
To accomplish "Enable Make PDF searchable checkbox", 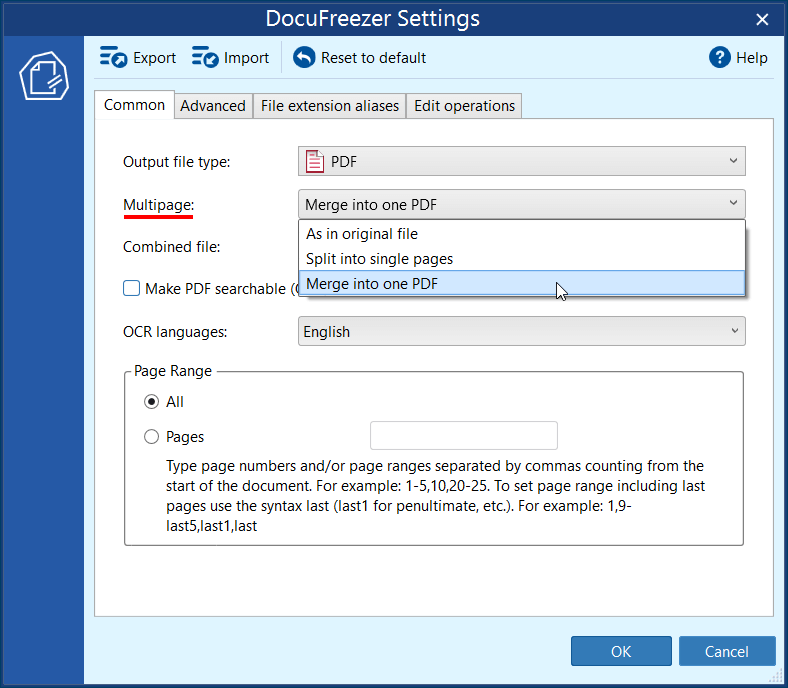I will pyautogui.click(x=132, y=289).
